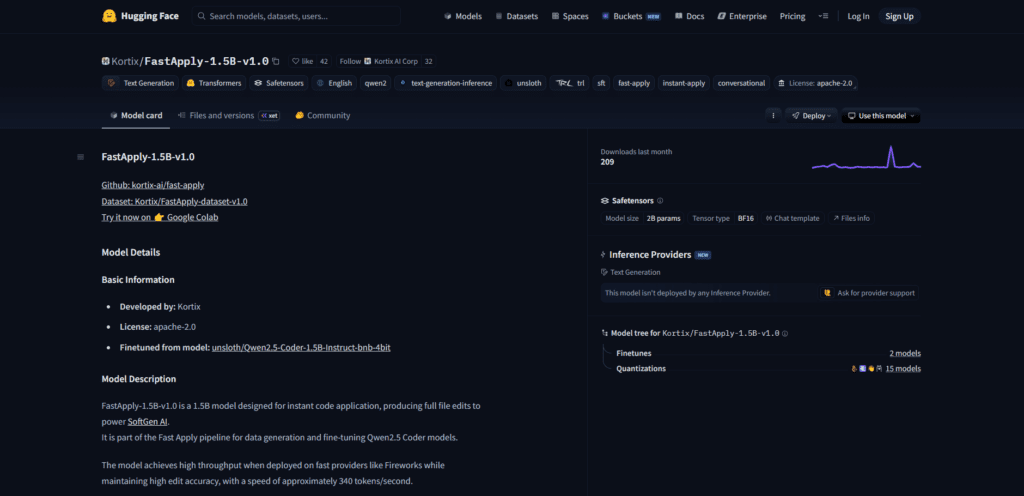The width and height of the screenshot is (1024, 496).
Task: Expand the Use this model dropdown
Action: tap(881, 116)
